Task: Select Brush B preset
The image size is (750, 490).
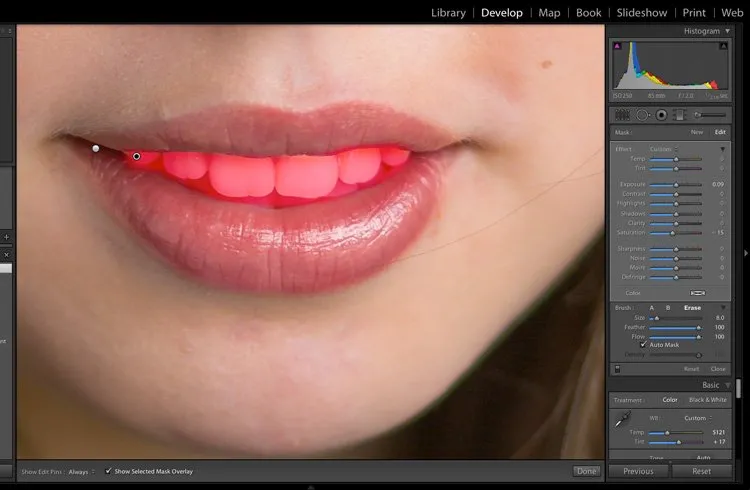Action: (667, 308)
